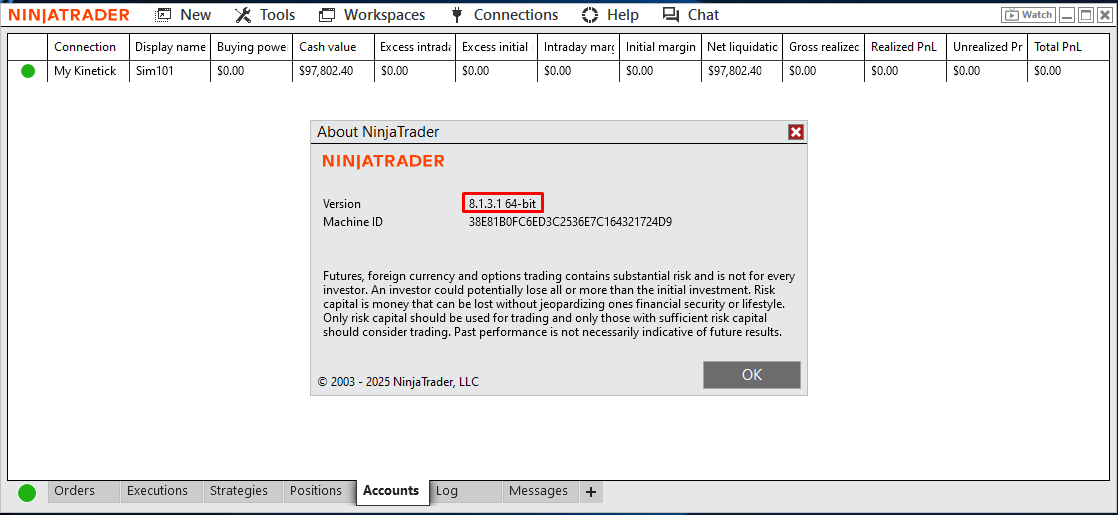Add a new tab with plus button
1118x515 pixels.
[590, 491]
